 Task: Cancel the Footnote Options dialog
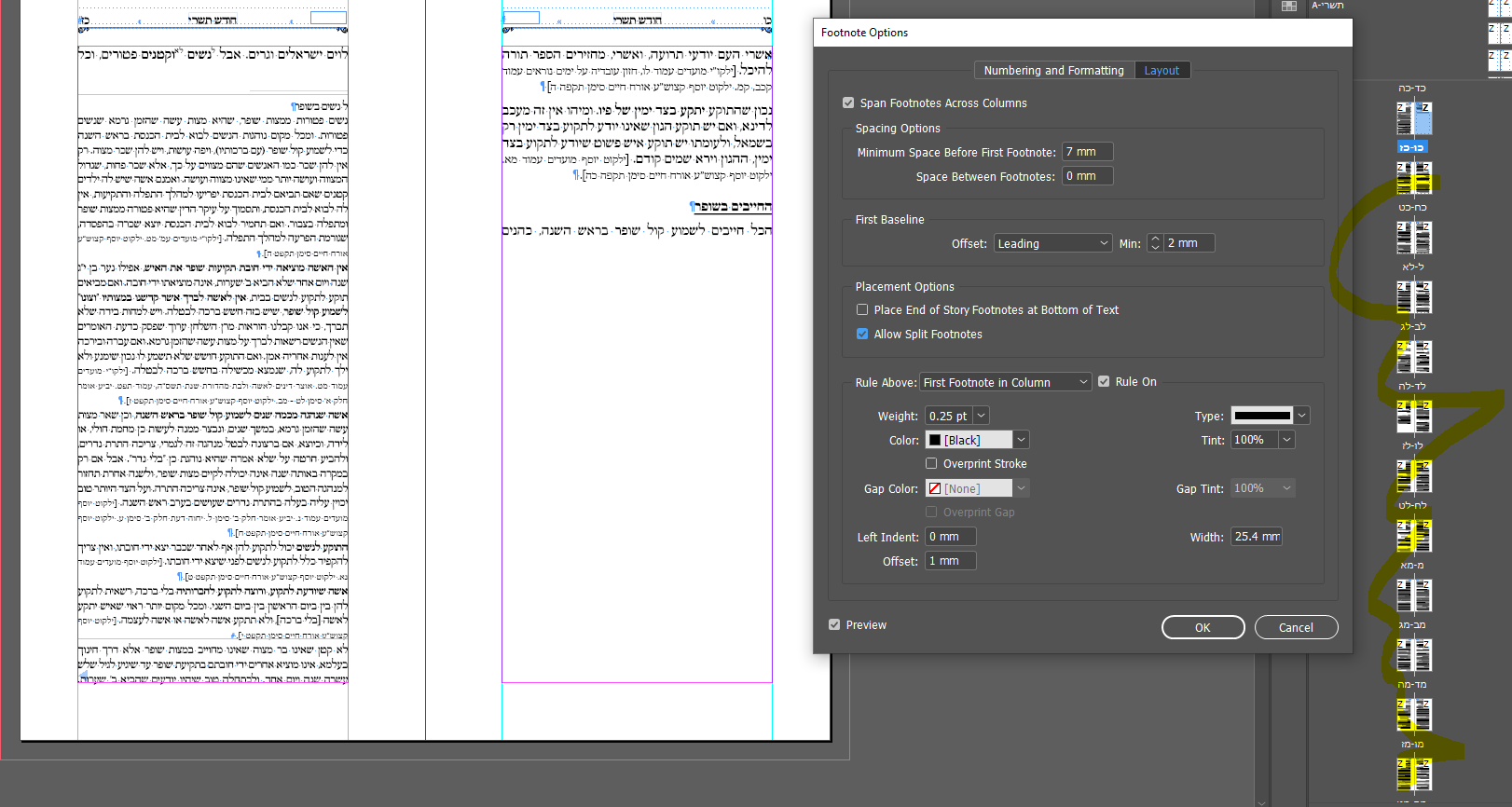click(1297, 627)
